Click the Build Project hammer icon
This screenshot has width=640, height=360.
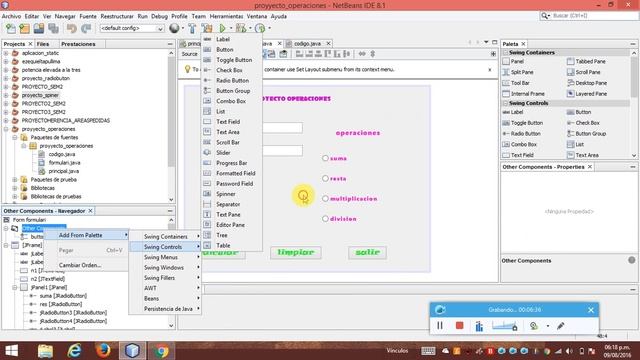(192, 28)
